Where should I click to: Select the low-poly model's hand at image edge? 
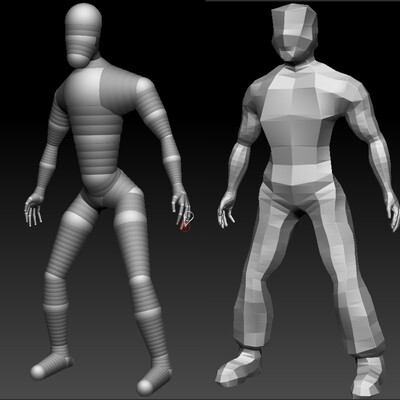[393, 212]
